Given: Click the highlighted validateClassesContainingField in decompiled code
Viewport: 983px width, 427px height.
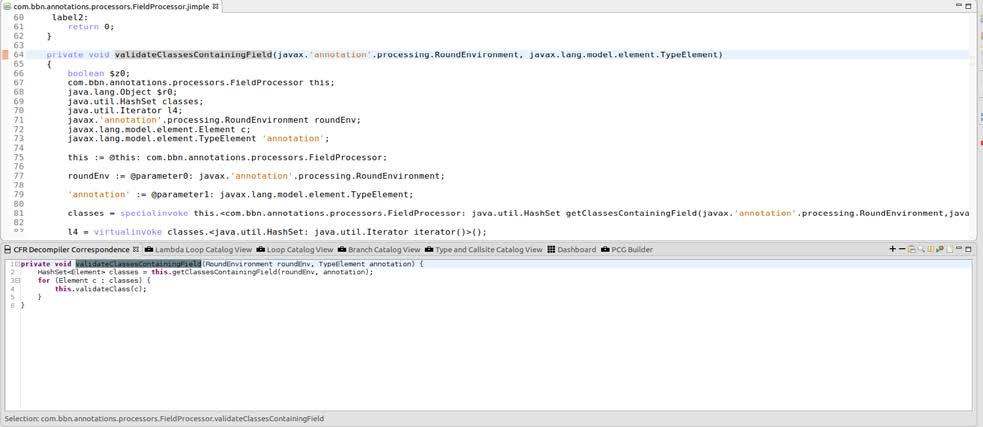Looking at the screenshot, I should click(x=138, y=265).
